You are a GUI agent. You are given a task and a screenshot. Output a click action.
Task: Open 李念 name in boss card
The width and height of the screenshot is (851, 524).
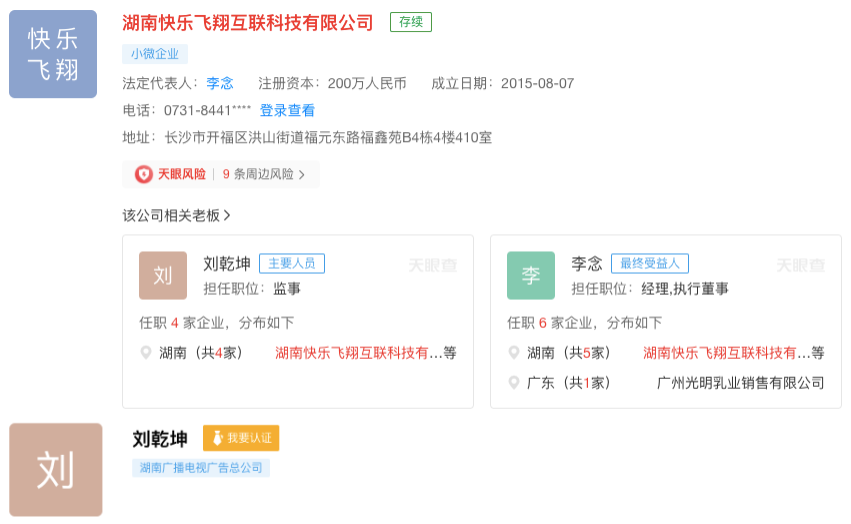tap(587, 264)
